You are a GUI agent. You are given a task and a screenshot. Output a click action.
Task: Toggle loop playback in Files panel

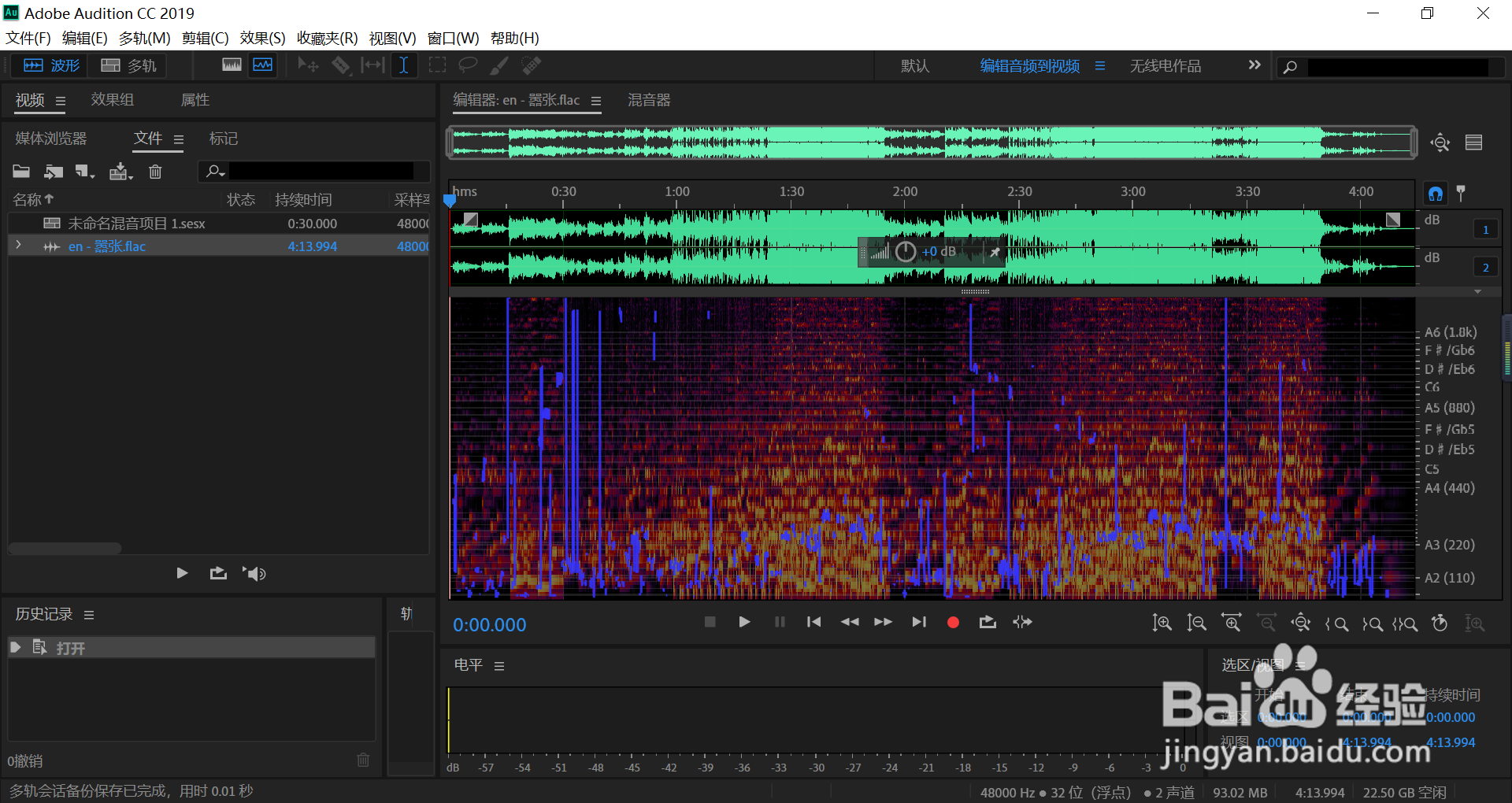(x=218, y=573)
